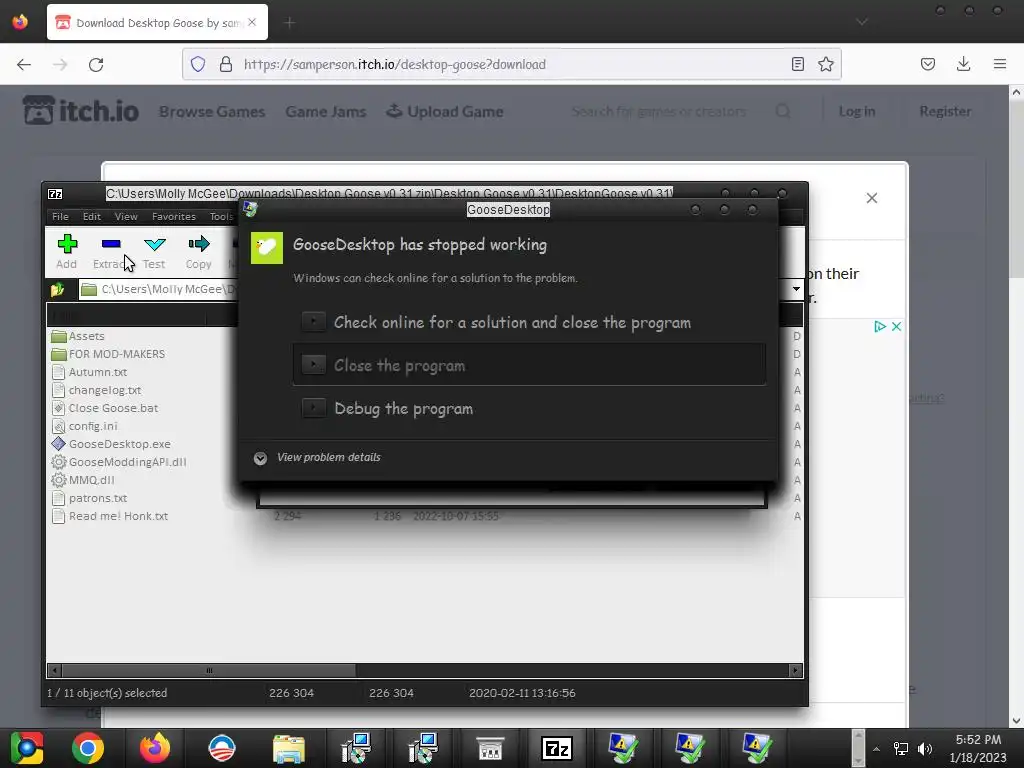This screenshot has width=1024, height=768.
Task: Choose Check online for a solution option
Action: (x=529, y=322)
